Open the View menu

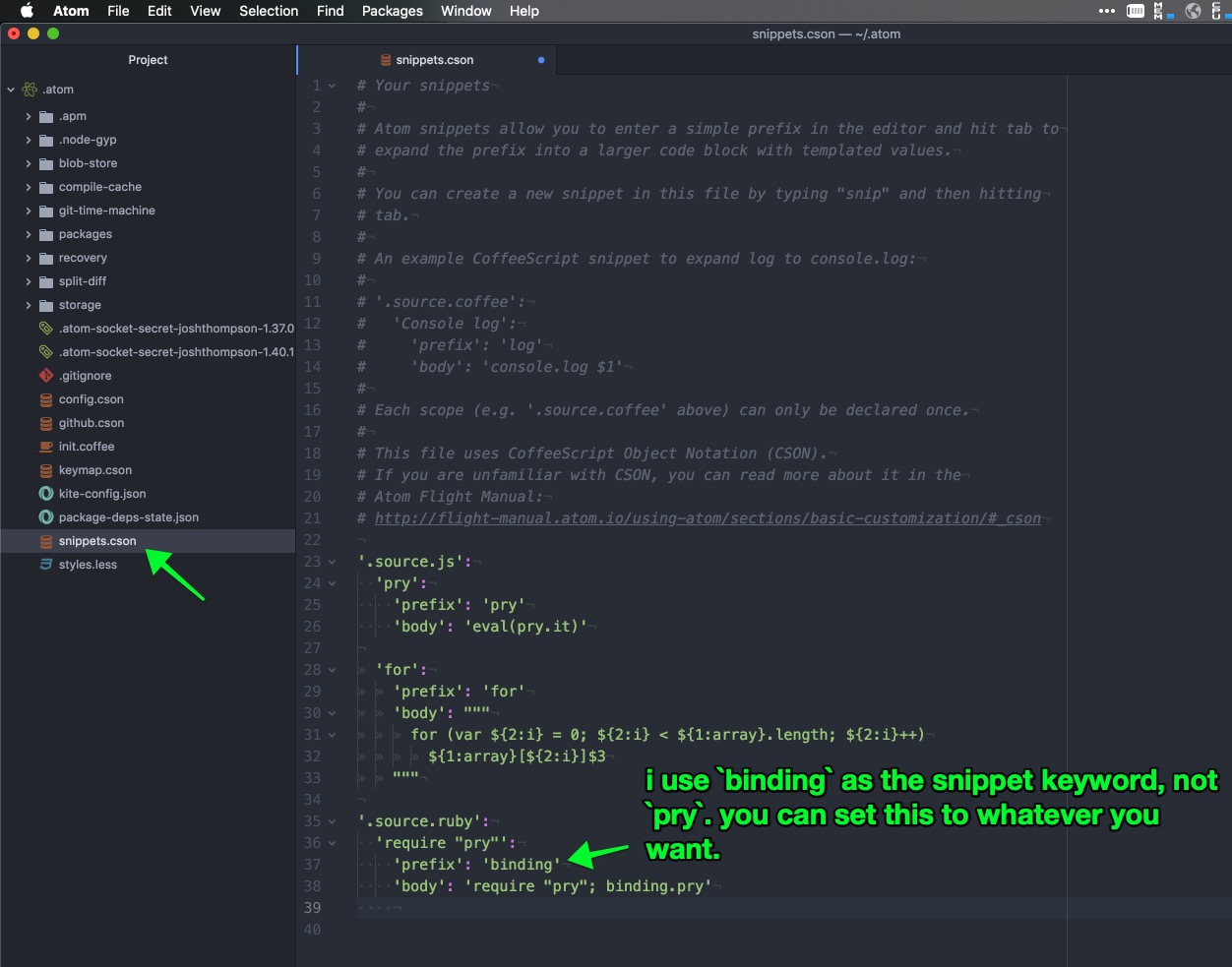click(x=205, y=11)
